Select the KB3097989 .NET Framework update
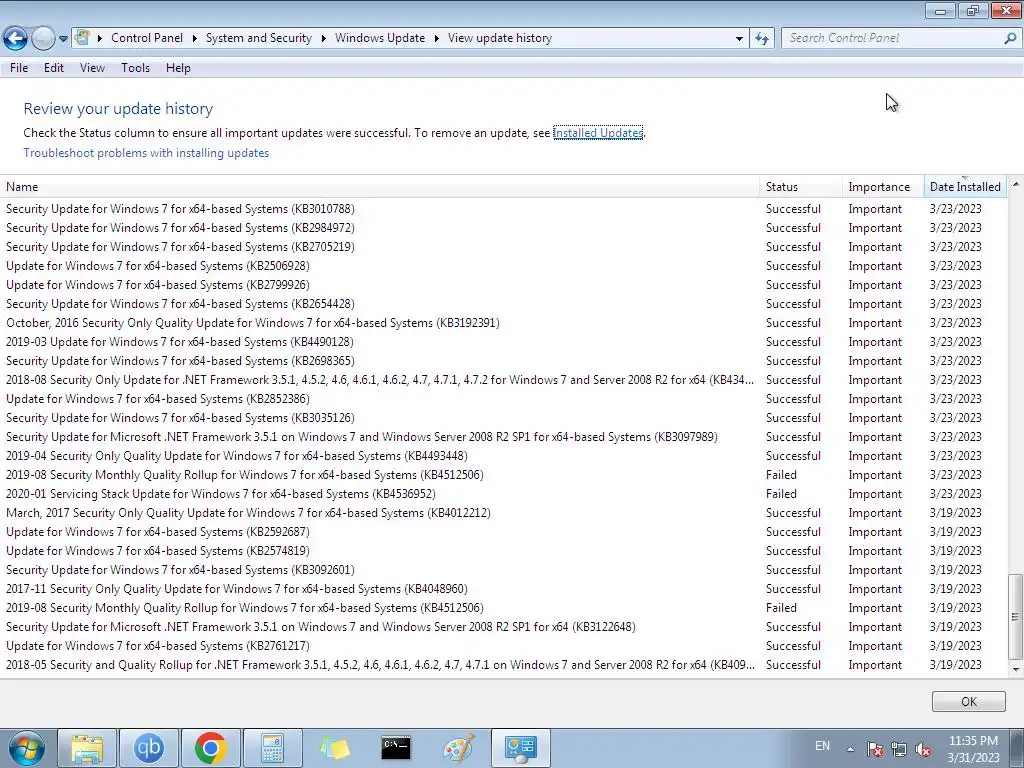 pos(503,437)
